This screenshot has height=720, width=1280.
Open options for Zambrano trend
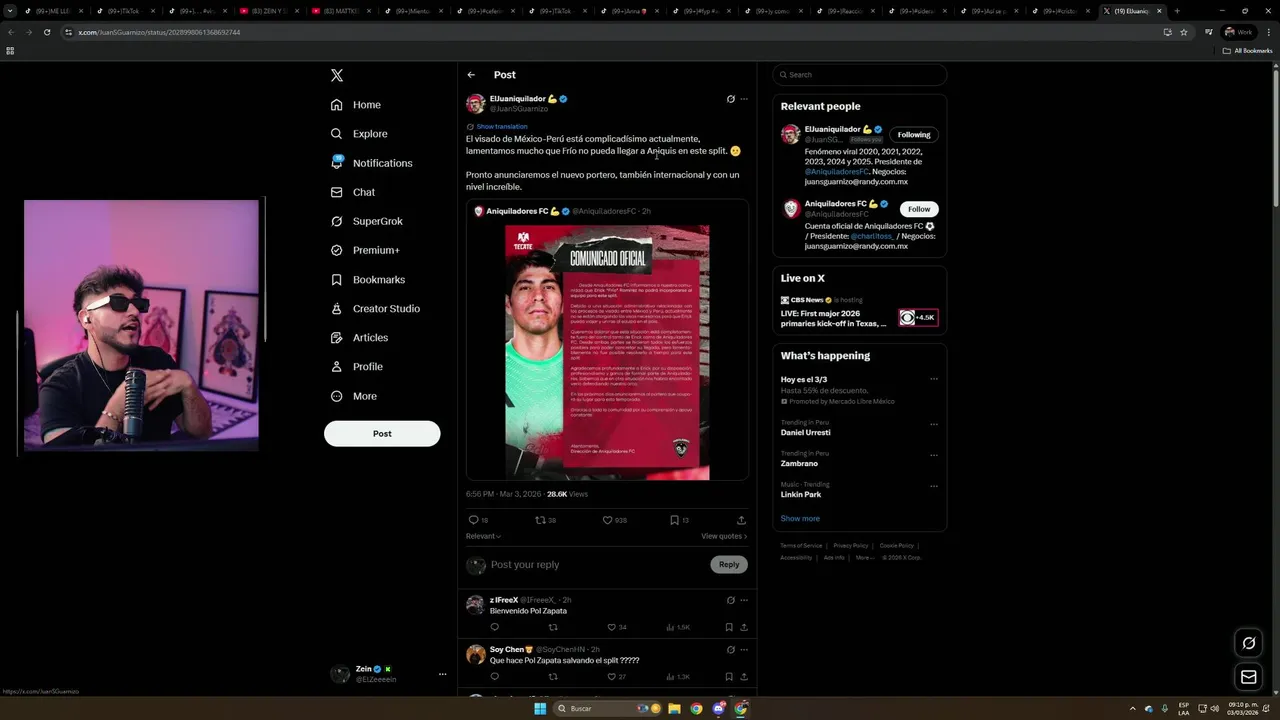[x=934, y=455]
